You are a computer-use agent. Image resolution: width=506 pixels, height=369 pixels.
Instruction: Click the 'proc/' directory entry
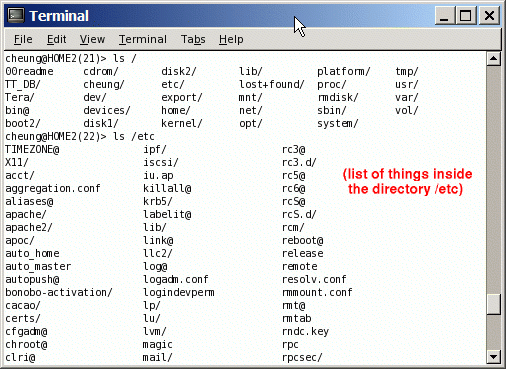click(332, 84)
